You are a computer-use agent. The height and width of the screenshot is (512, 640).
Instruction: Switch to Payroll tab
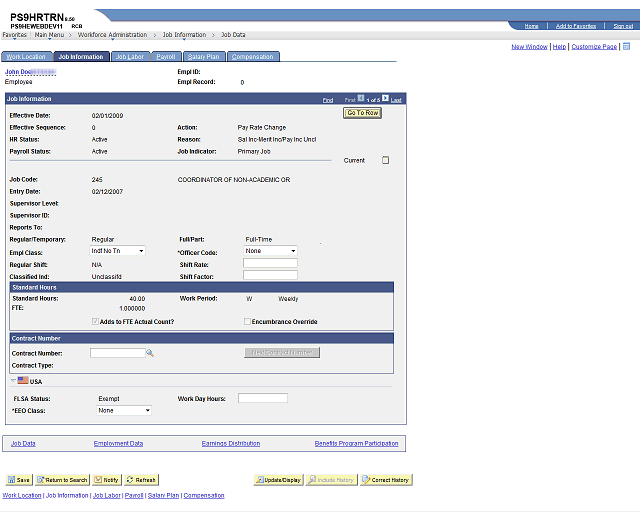click(x=166, y=57)
